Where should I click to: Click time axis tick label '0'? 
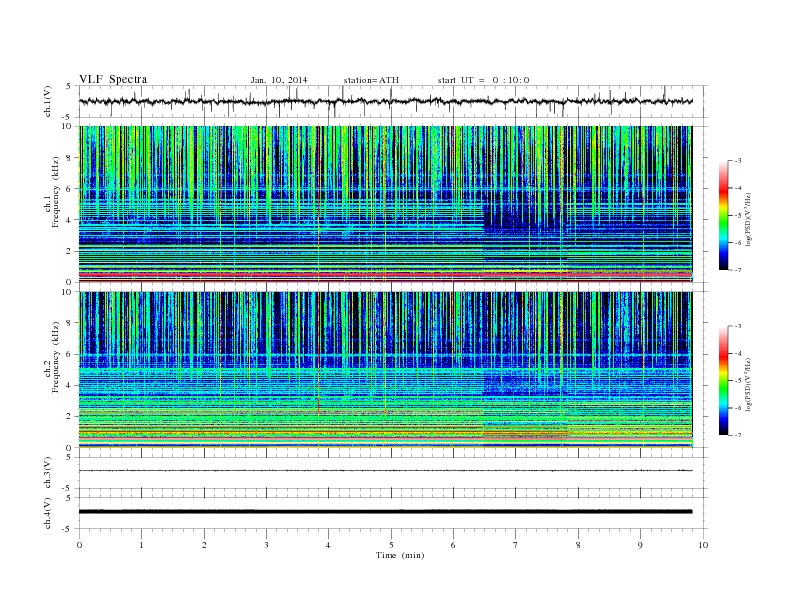pos(79,545)
